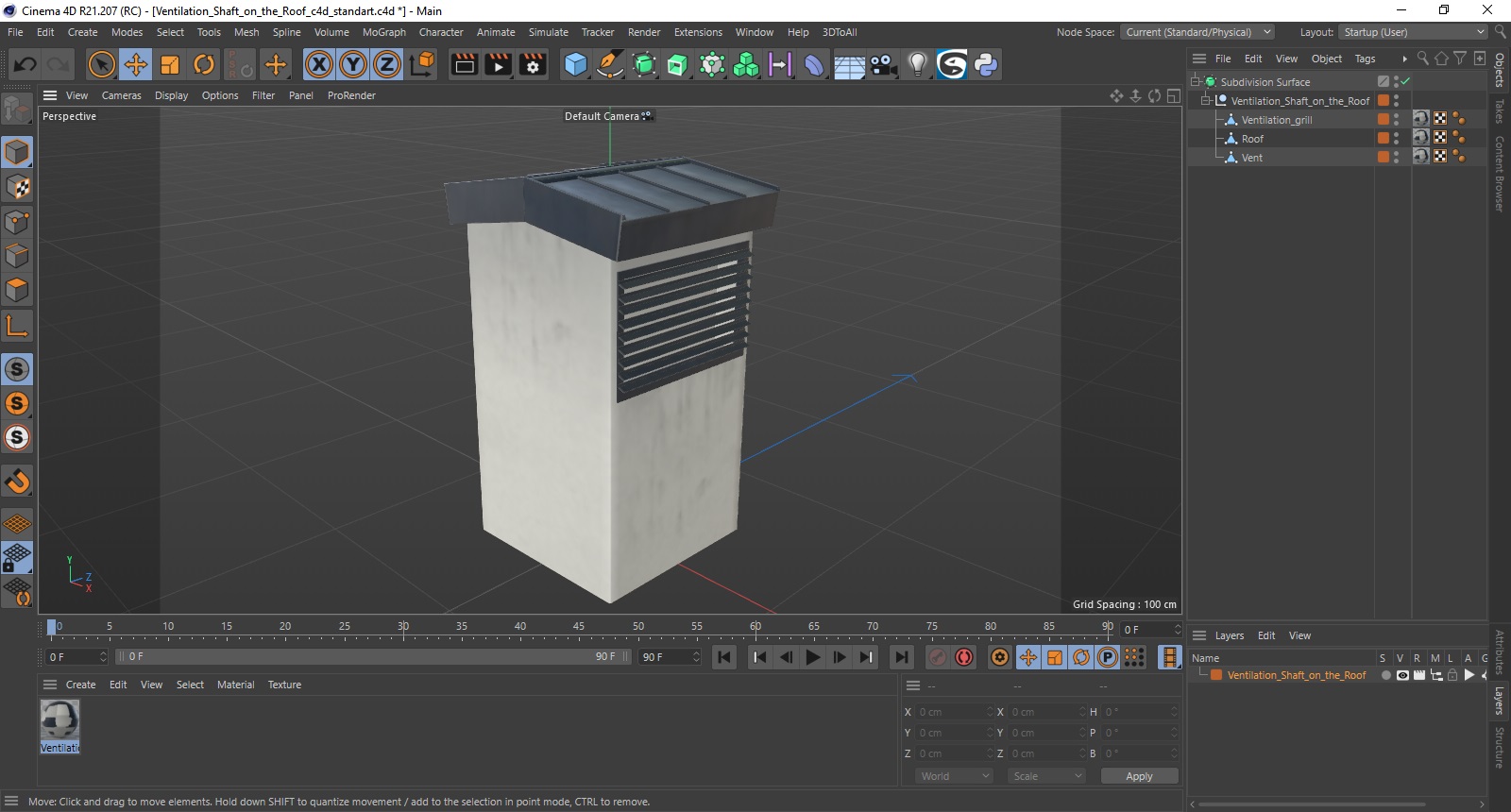Toggle Y-axis lock
Image resolution: width=1511 pixels, height=812 pixels.
[x=353, y=64]
